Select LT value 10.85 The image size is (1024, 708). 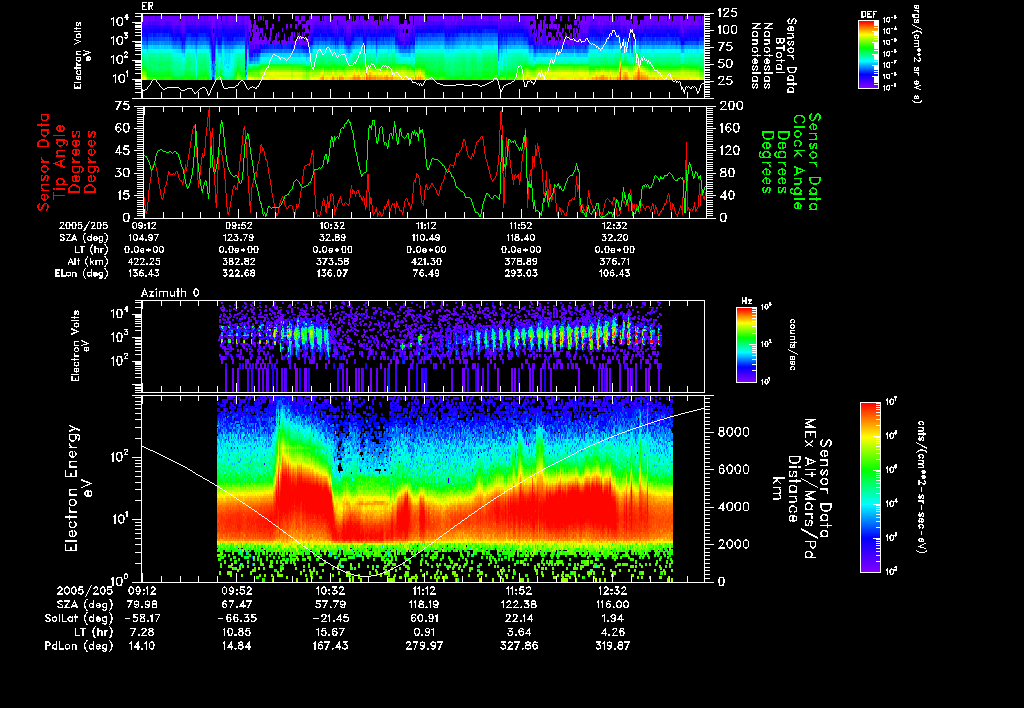(236, 632)
